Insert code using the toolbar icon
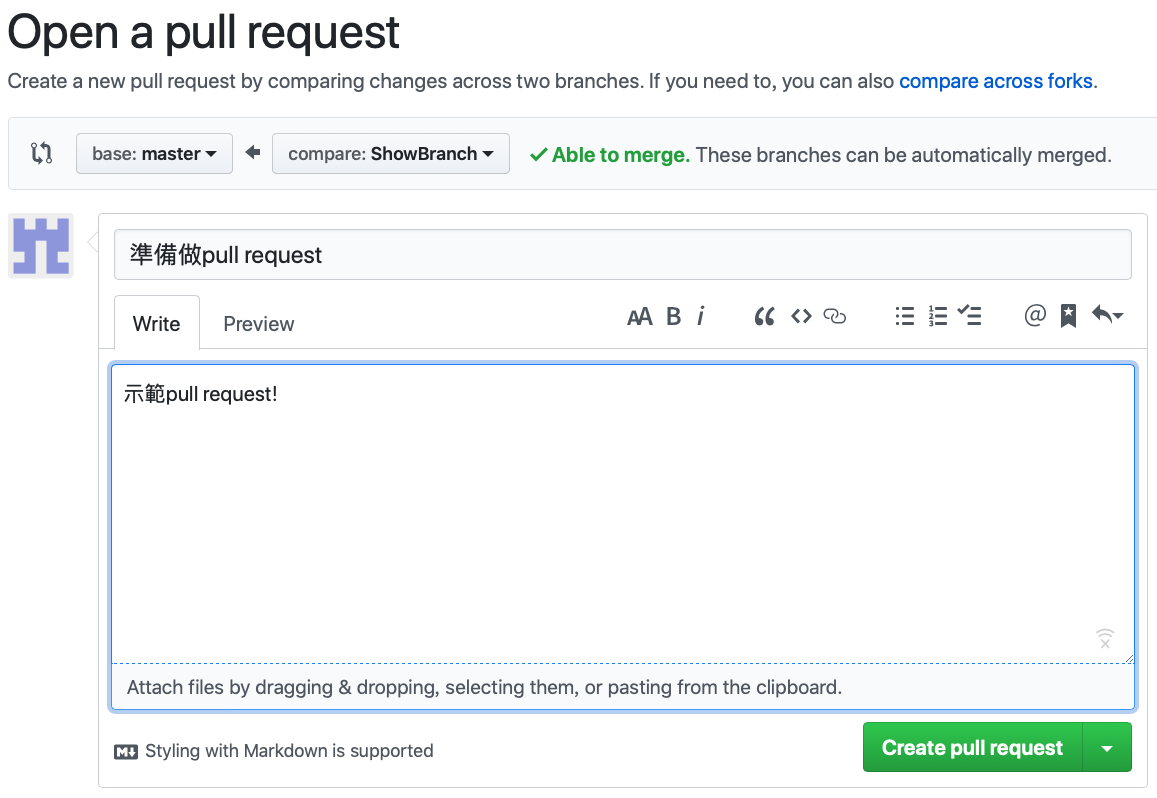This screenshot has height=798, width=1157. click(x=801, y=317)
